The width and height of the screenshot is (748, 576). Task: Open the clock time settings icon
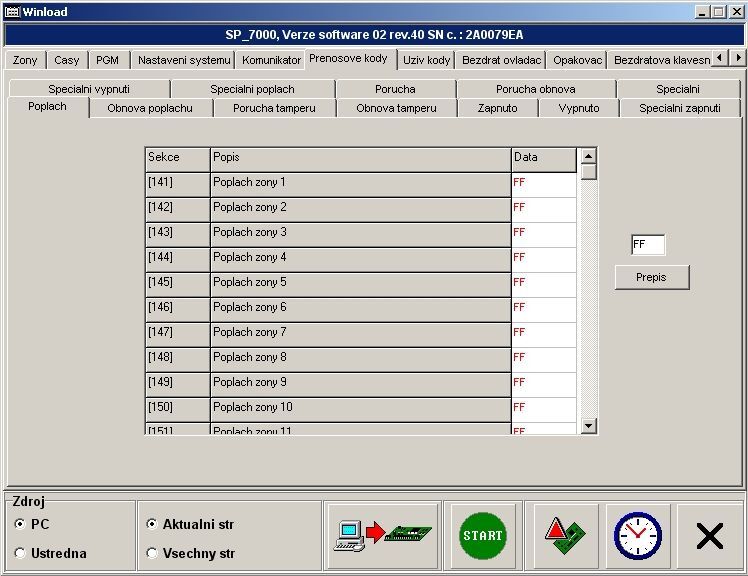coord(638,536)
